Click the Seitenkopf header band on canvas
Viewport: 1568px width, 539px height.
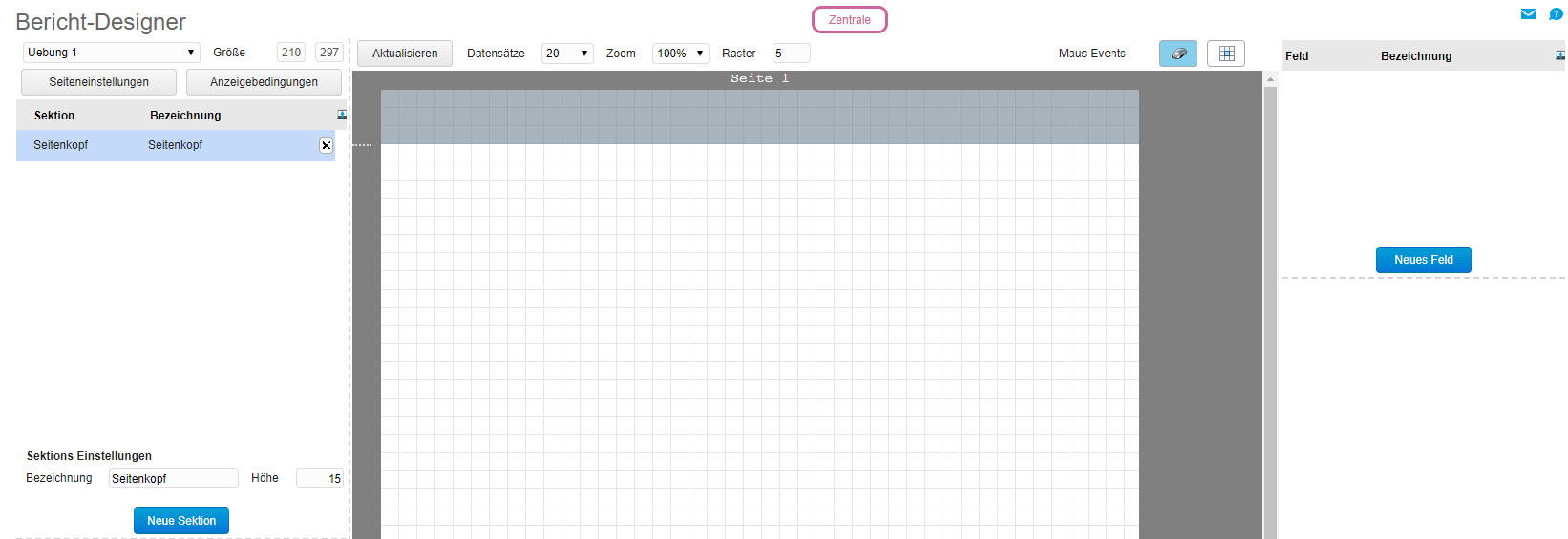760,118
